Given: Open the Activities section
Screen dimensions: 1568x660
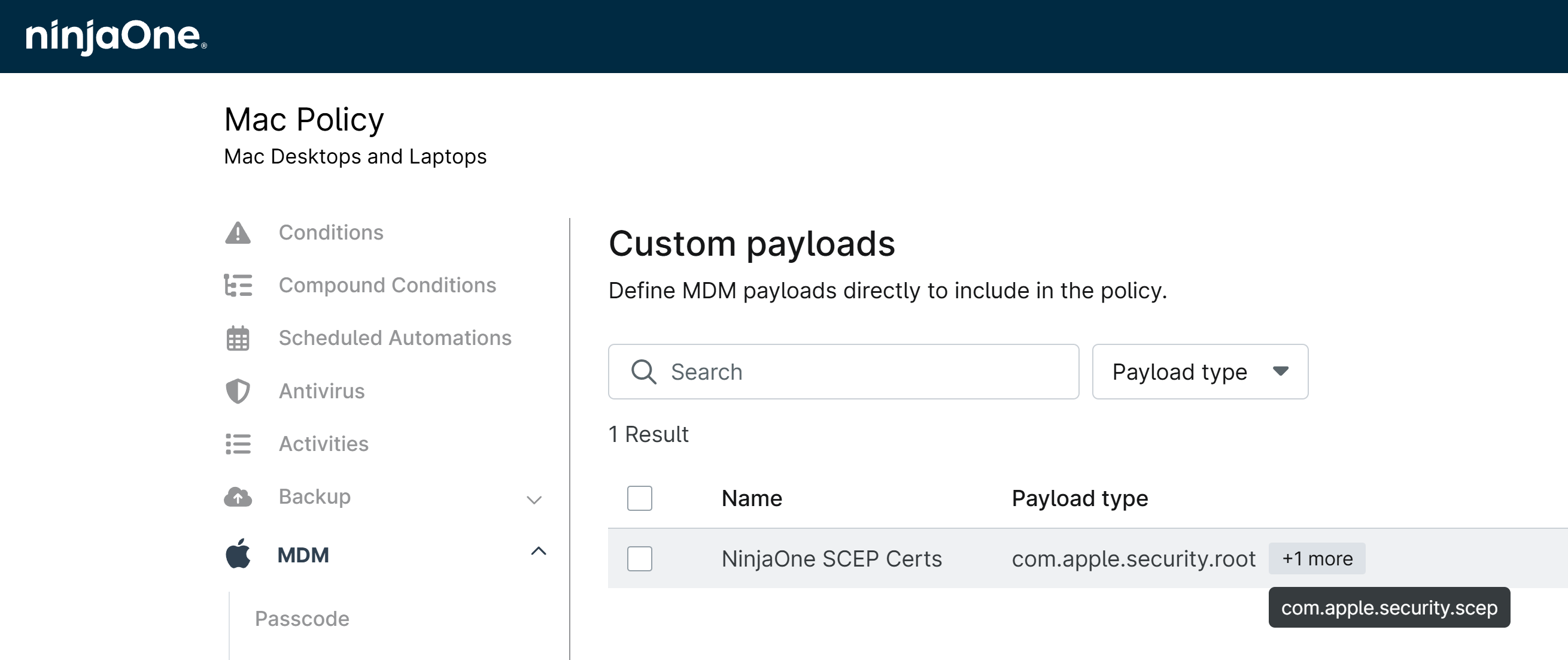Looking at the screenshot, I should click(x=323, y=444).
